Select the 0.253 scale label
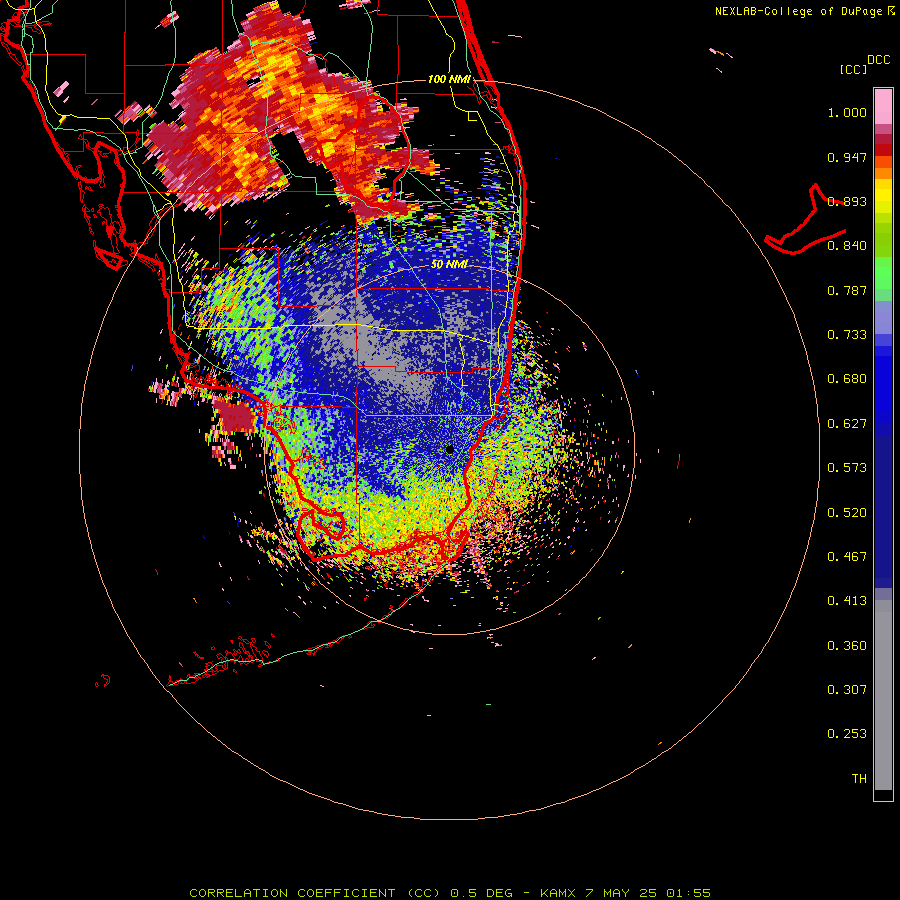 point(847,734)
